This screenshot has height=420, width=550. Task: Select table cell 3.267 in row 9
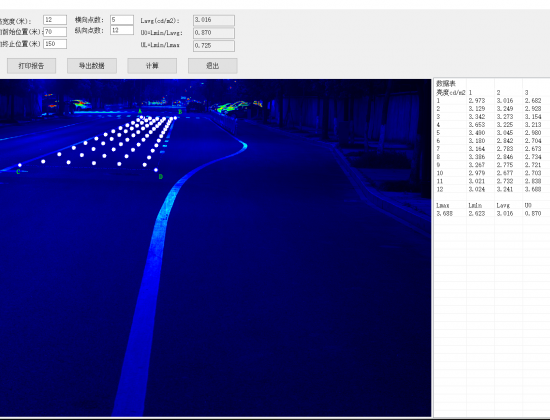477,165
